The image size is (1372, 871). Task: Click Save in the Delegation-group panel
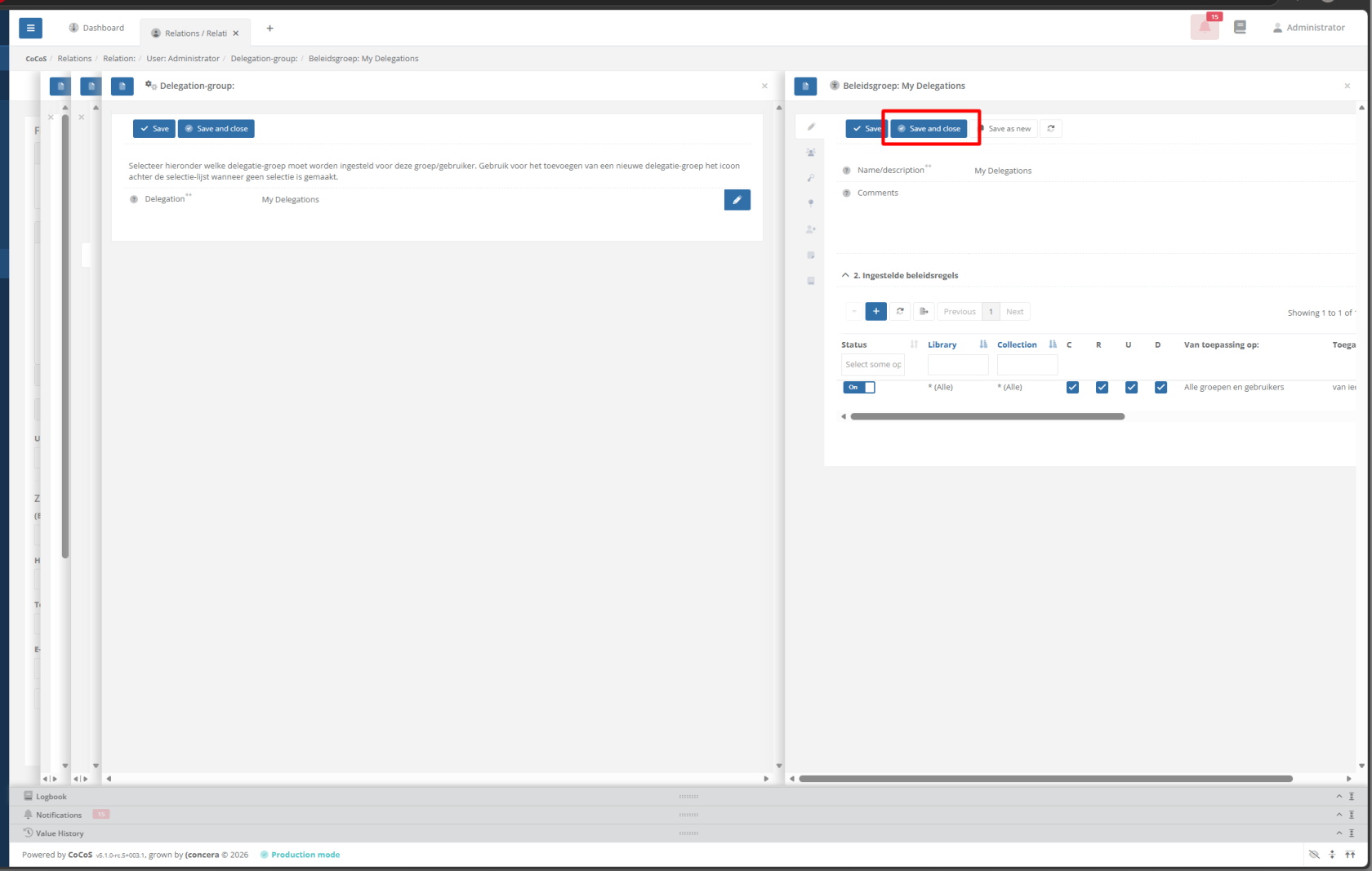pyautogui.click(x=154, y=128)
